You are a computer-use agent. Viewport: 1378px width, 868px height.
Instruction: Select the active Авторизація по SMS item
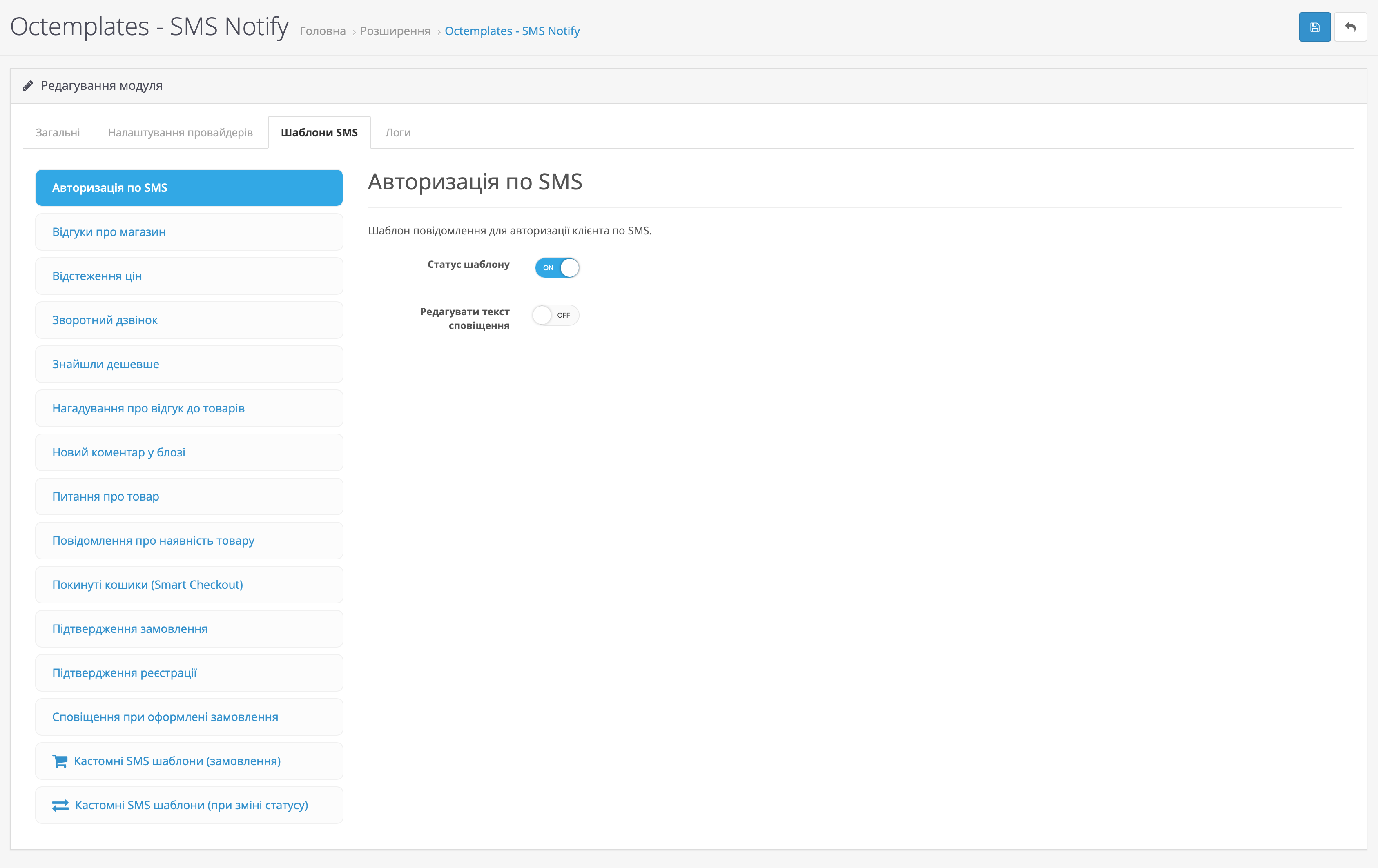pyautogui.click(x=189, y=188)
